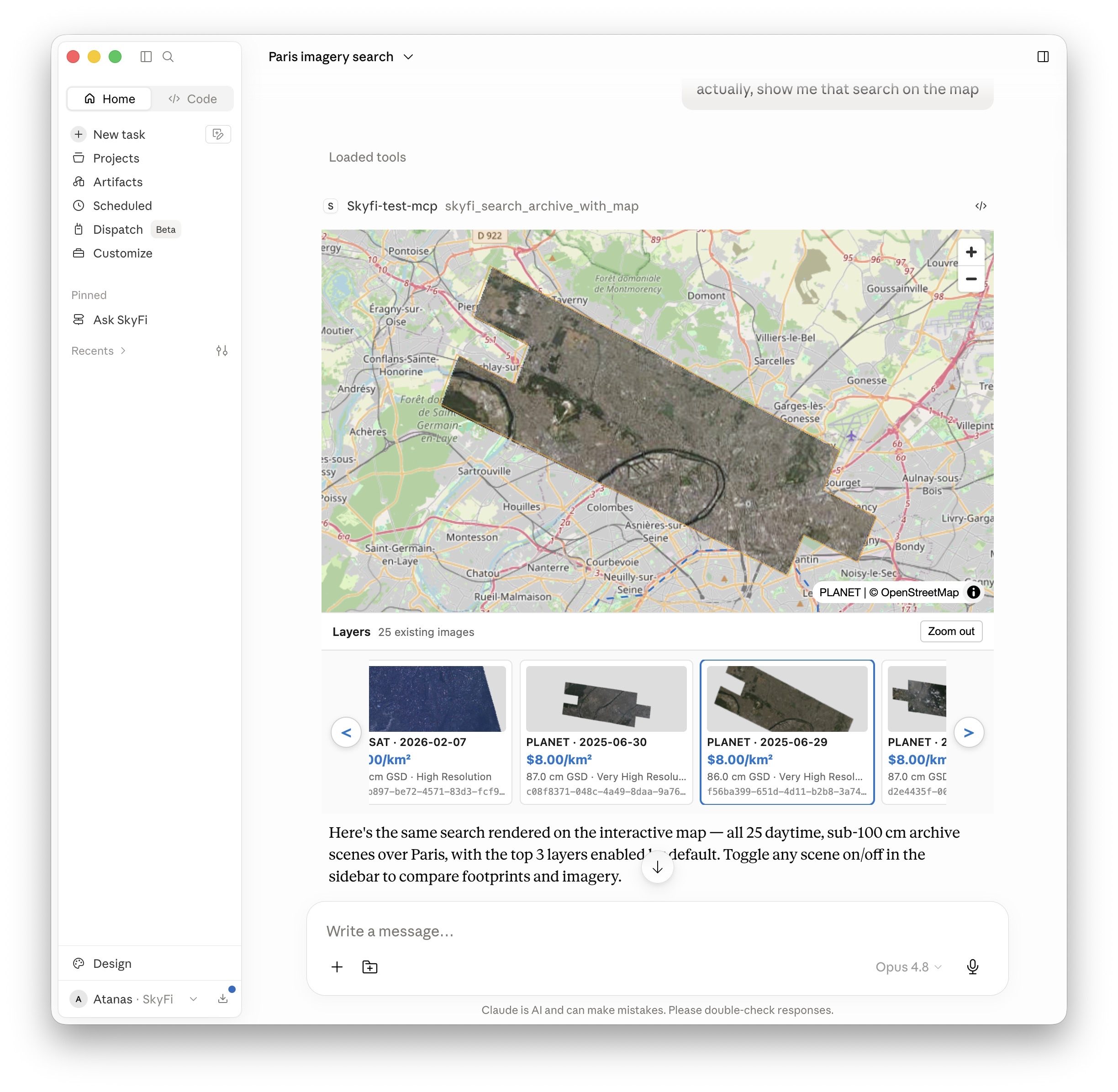
Task: Toggle the PLANET 2025-06-29 layer card
Action: (786, 732)
